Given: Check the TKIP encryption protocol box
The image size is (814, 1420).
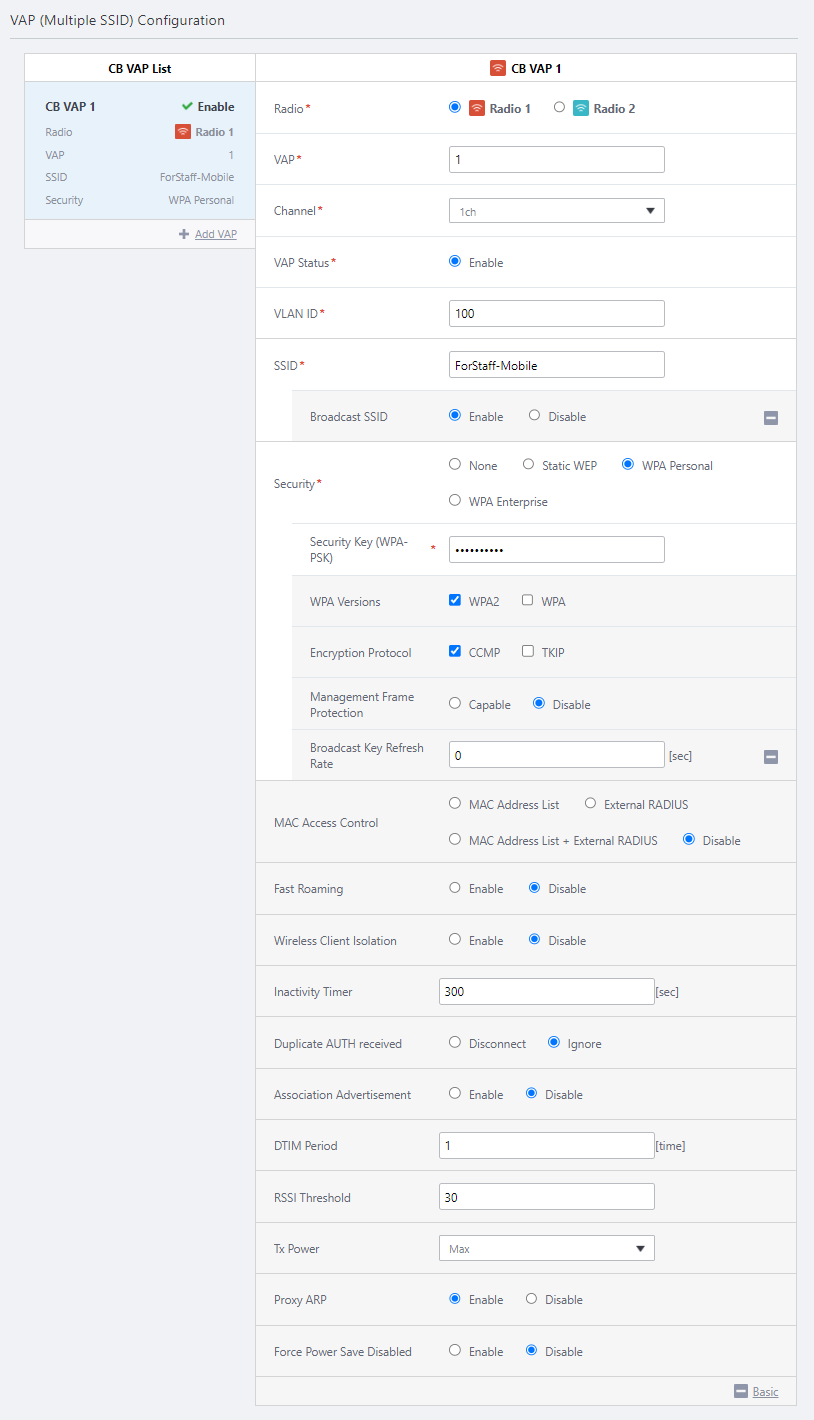Looking at the screenshot, I should pyautogui.click(x=527, y=651).
